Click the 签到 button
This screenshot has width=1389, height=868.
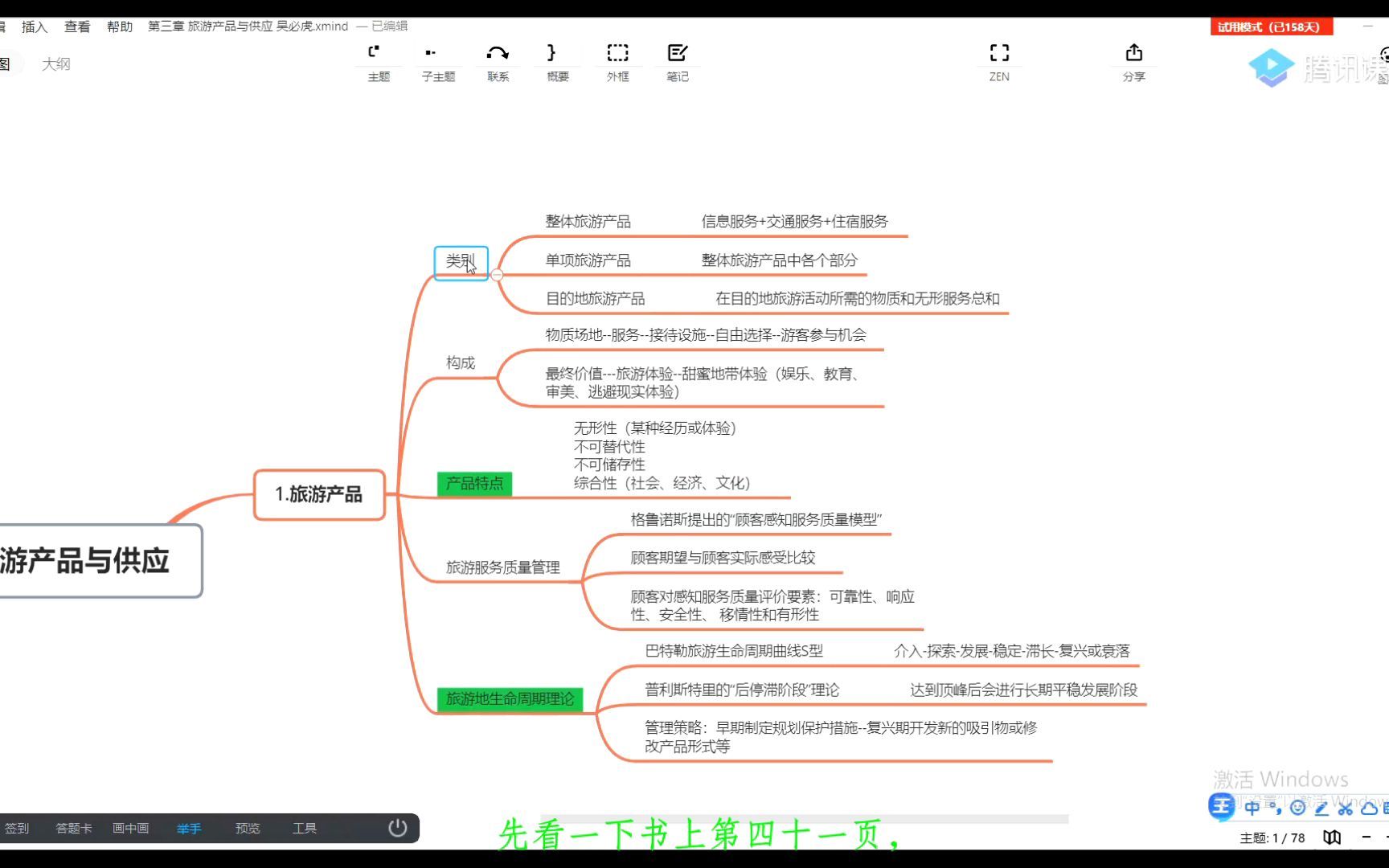pyautogui.click(x=17, y=828)
